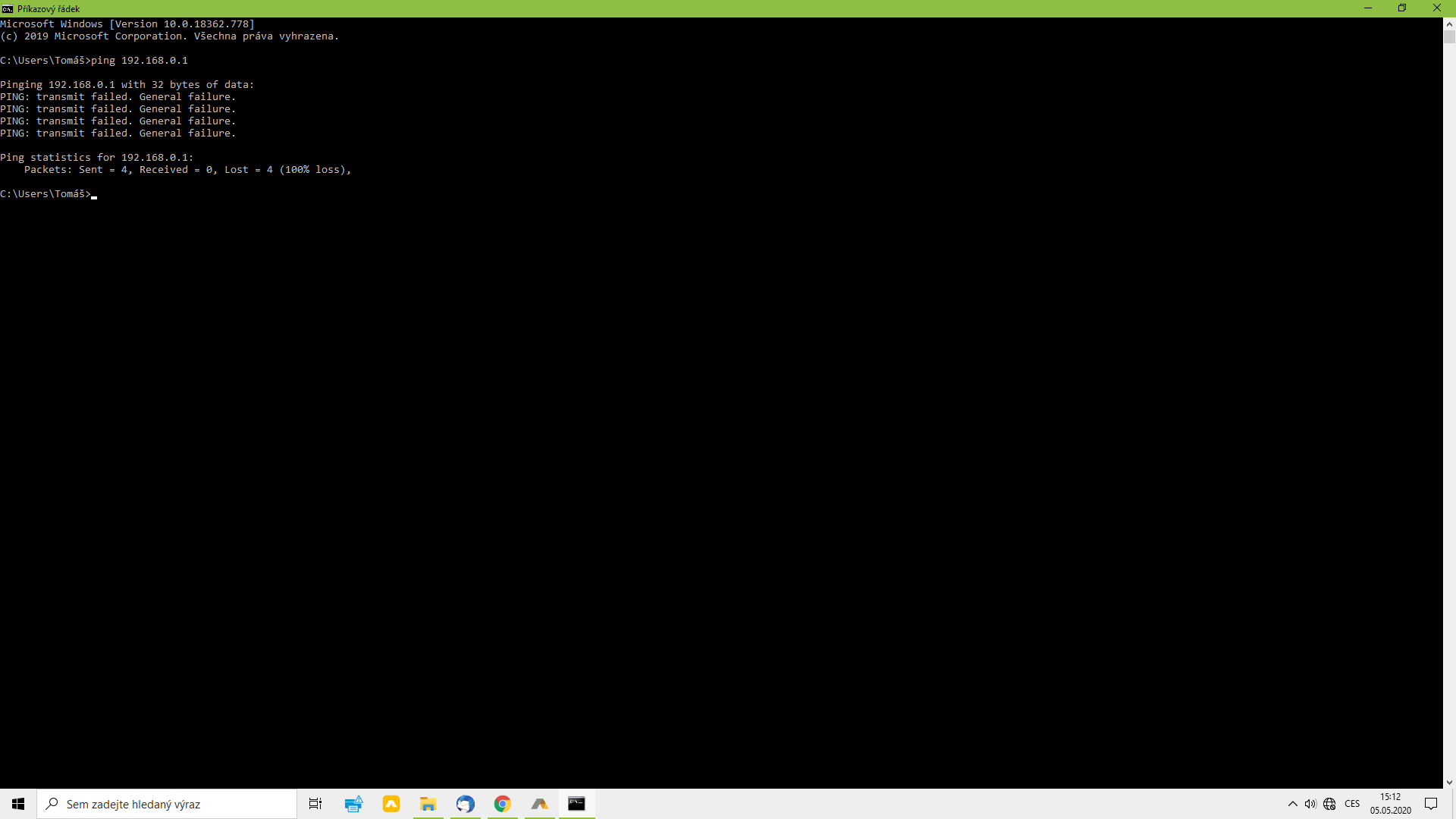Open File Explorer from the taskbar
Image resolution: width=1456 pixels, height=819 pixels.
pos(428,804)
